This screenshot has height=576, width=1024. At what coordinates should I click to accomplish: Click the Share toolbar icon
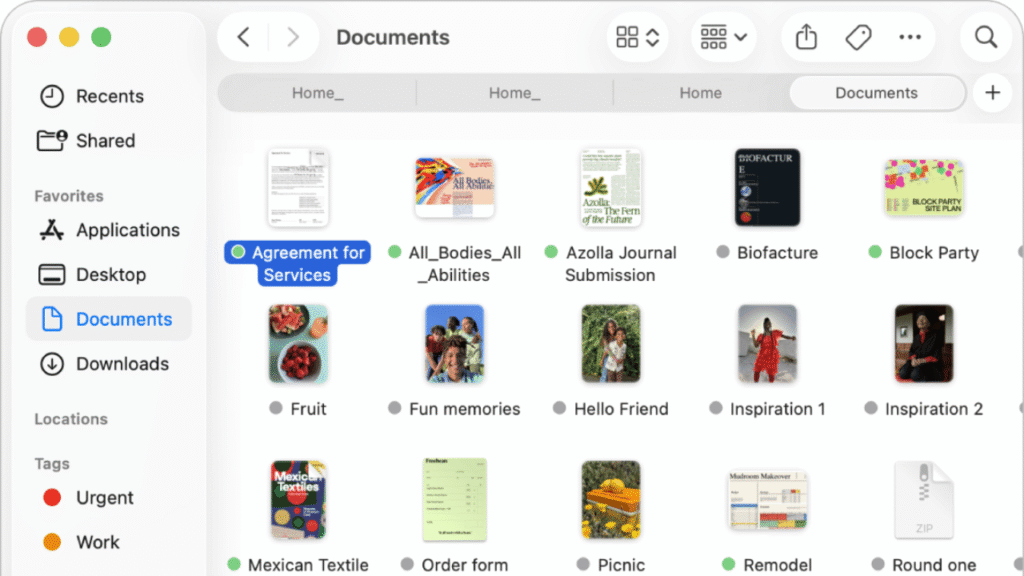coord(807,37)
